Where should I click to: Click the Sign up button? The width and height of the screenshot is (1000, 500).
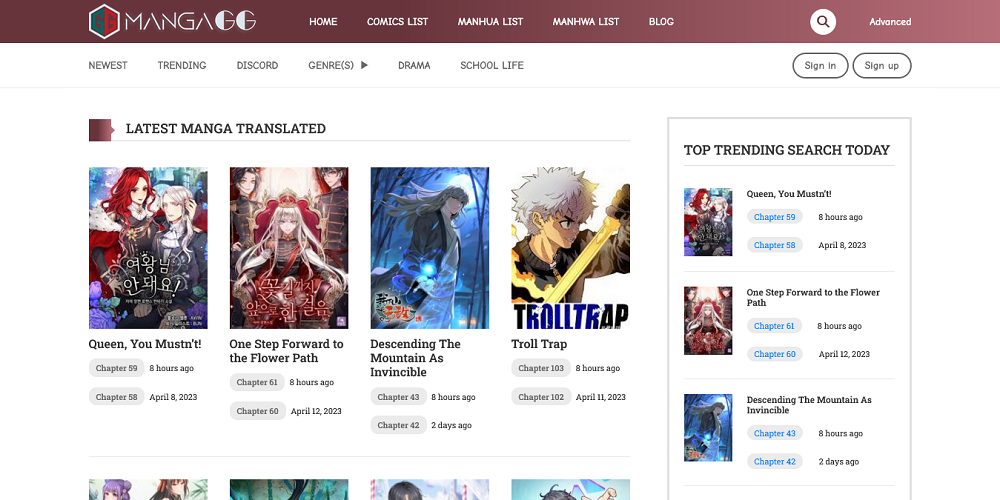click(x=882, y=66)
